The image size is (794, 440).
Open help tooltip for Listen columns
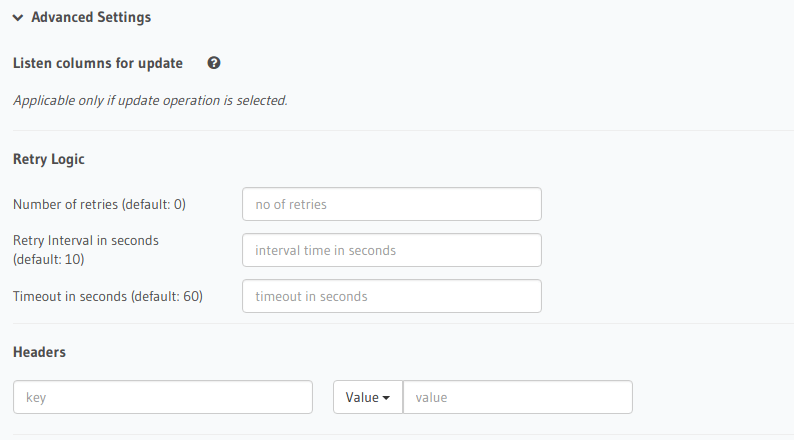coord(213,63)
